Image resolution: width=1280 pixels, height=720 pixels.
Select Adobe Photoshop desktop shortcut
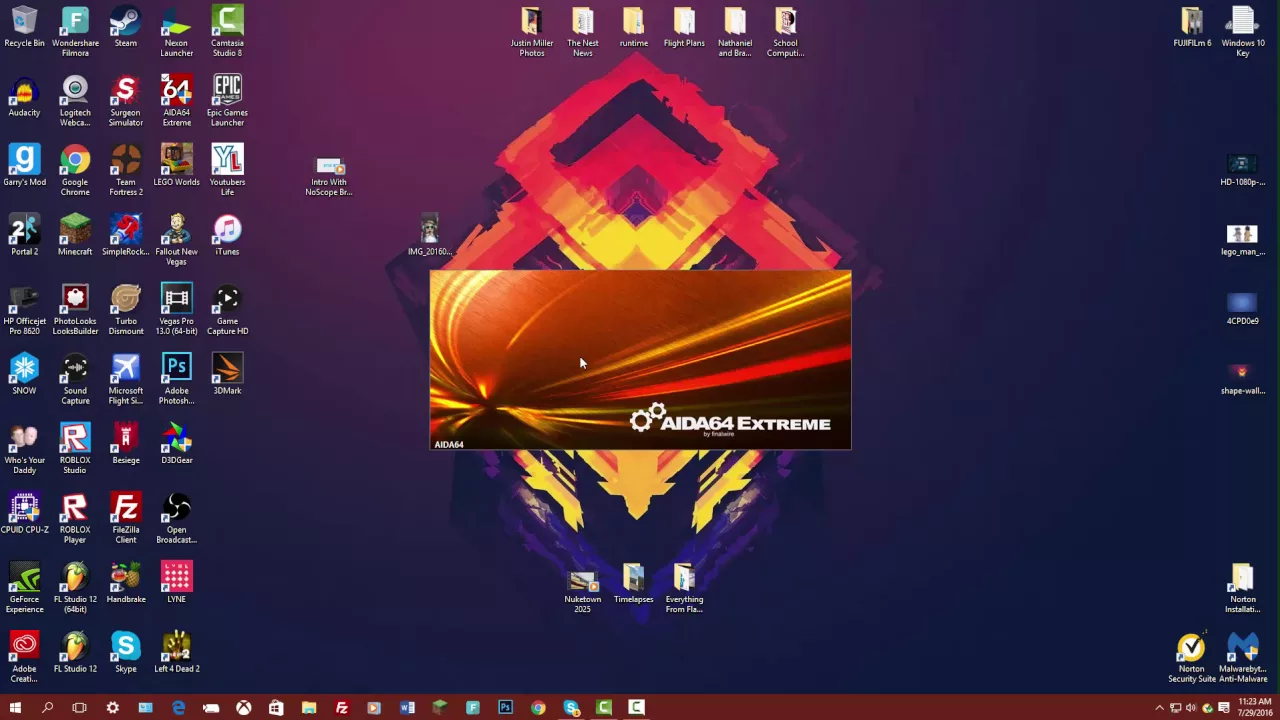pos(176,380)
